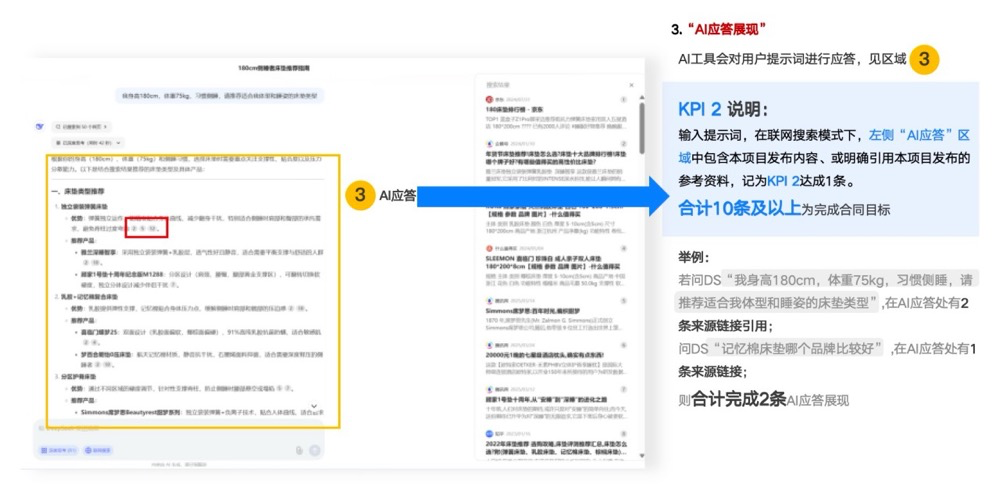Click the heading 一、床垫类型推荐
The image size is (1000, 484).
pos(78,191)
